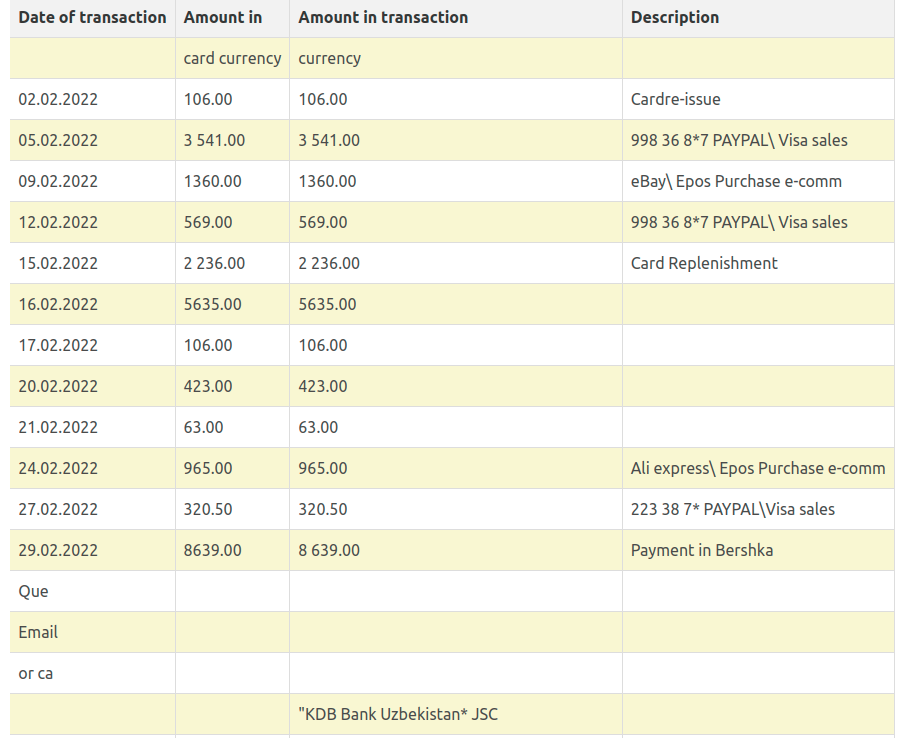Click the 320.50 card currency amount

[x=208, y=509]
